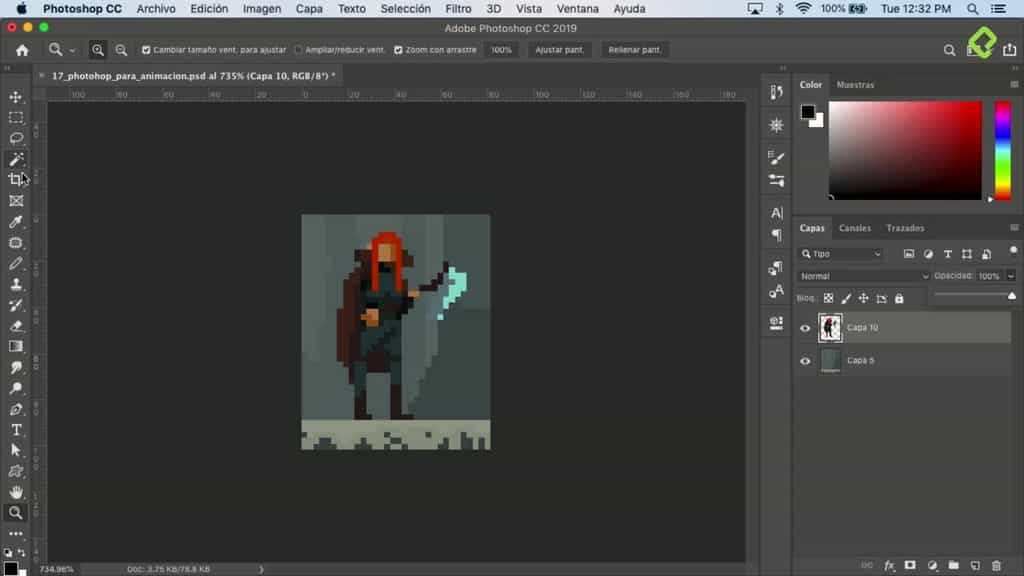Select the Spot Healing Brush tool
The width and height of the screenshot is (1024, 576).
[x=16, y=243]
